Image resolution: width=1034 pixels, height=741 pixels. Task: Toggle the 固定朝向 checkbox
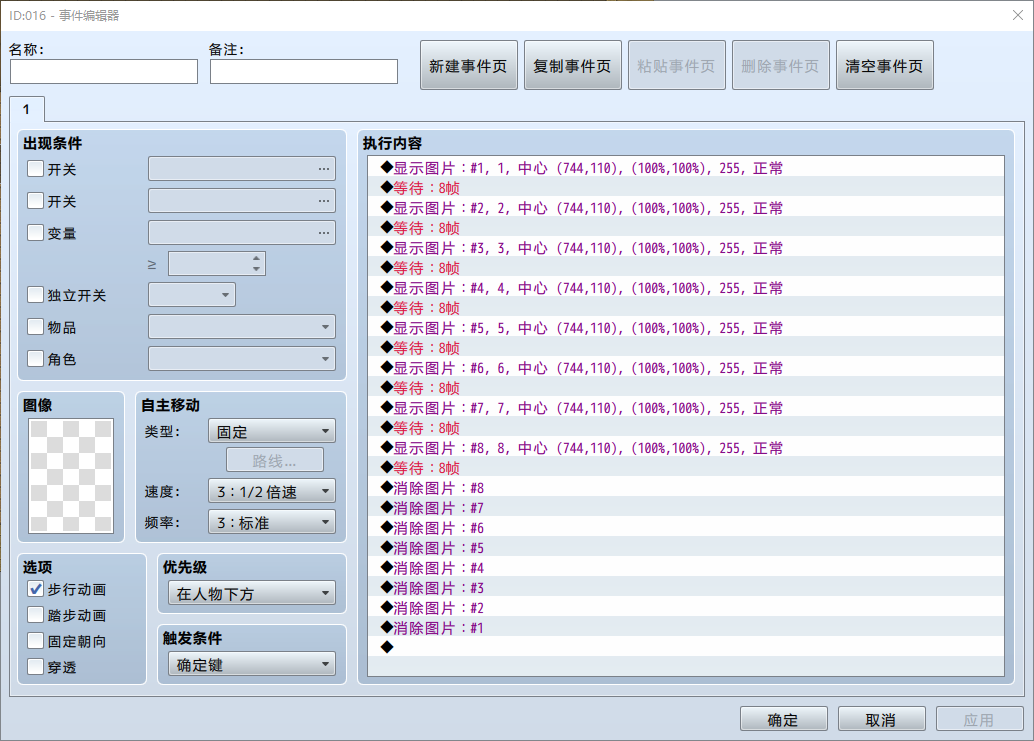pos(36,641)
